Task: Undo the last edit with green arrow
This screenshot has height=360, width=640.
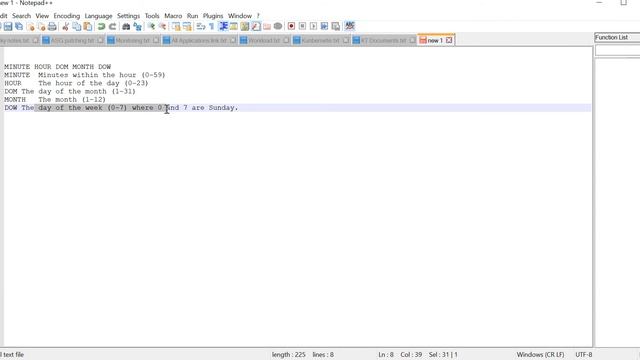Action: coord(101,27)
